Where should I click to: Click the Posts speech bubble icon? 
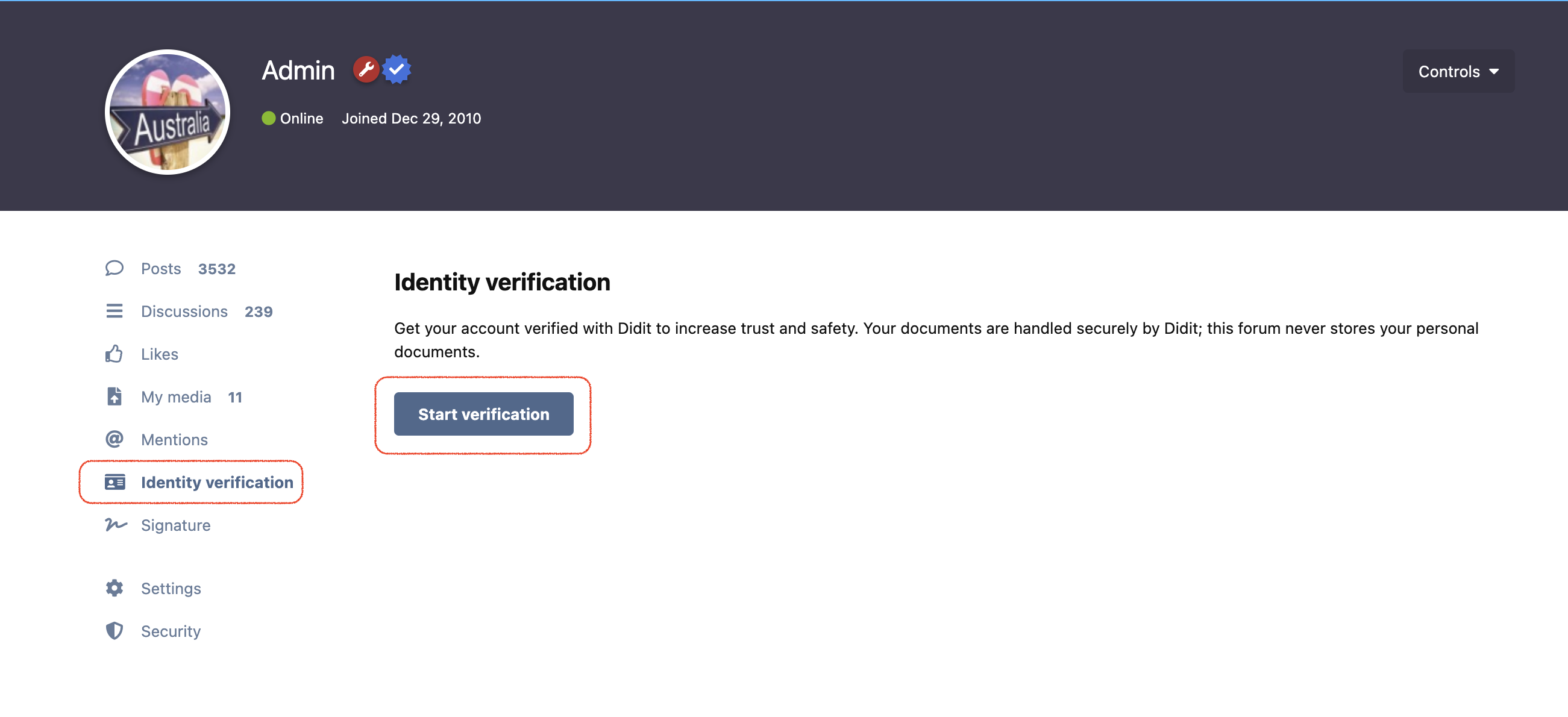pos(114,268)
